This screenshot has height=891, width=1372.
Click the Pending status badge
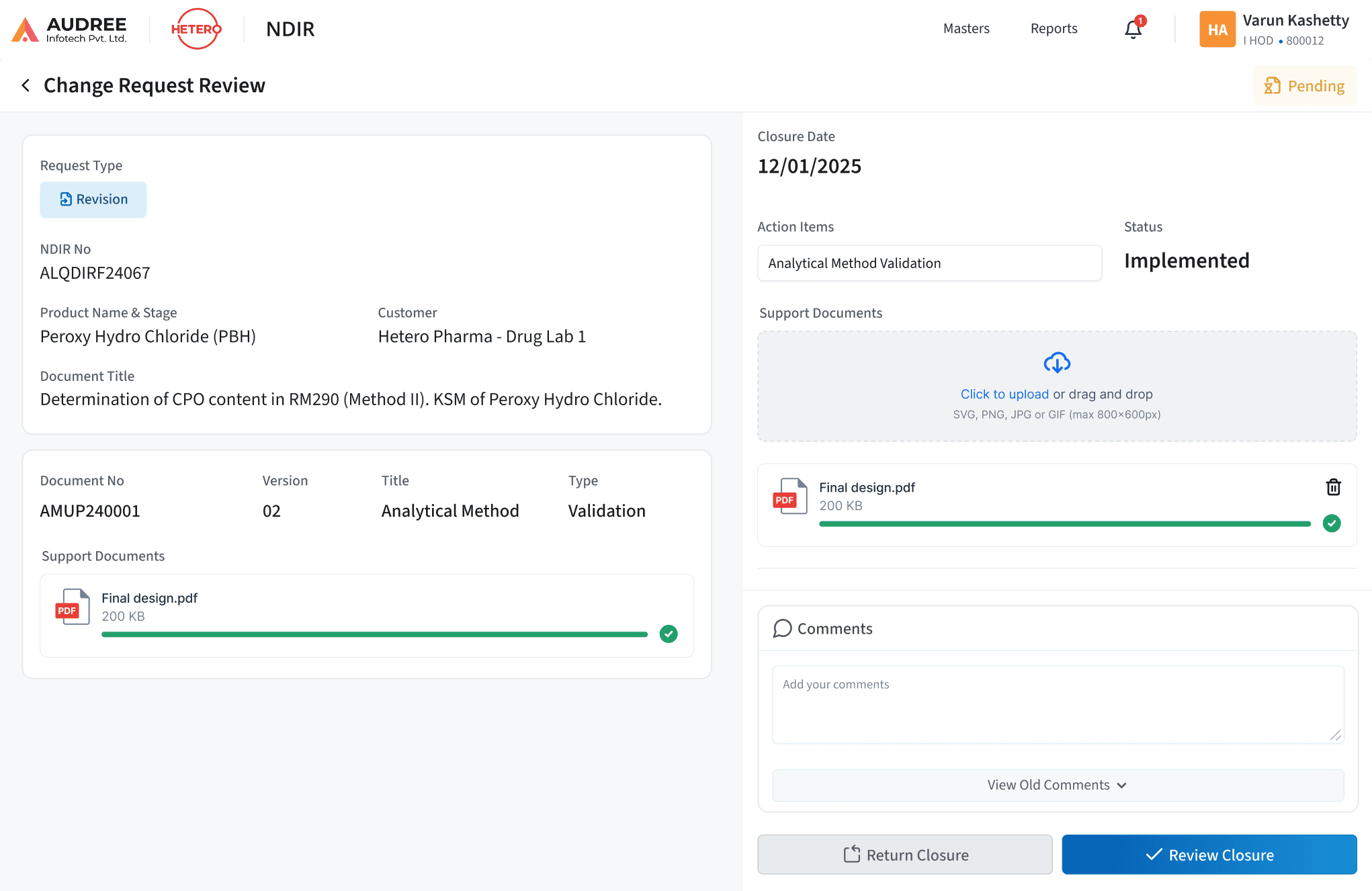click(1304, 85)
